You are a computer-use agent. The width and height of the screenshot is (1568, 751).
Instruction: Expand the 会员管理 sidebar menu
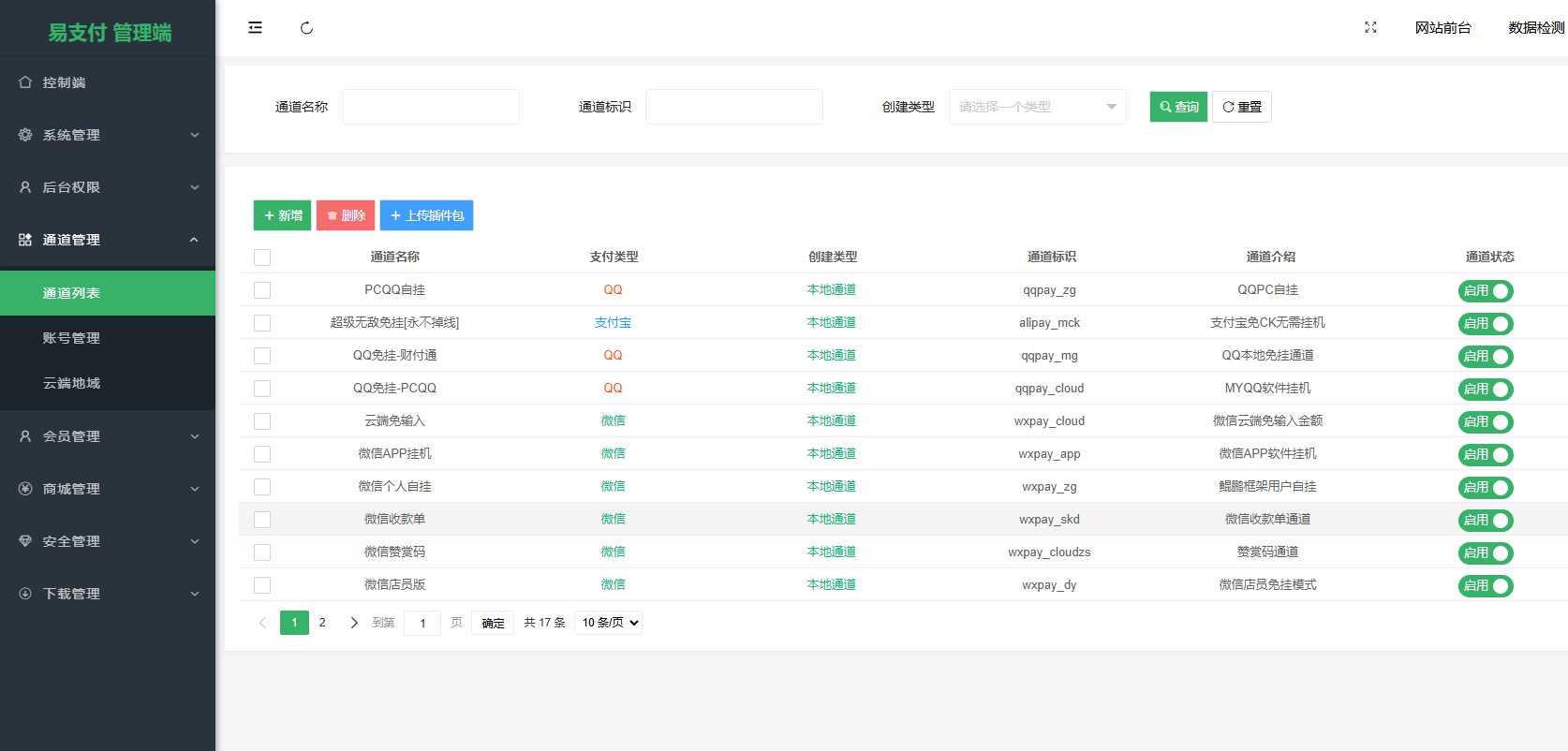click(108, 436)
